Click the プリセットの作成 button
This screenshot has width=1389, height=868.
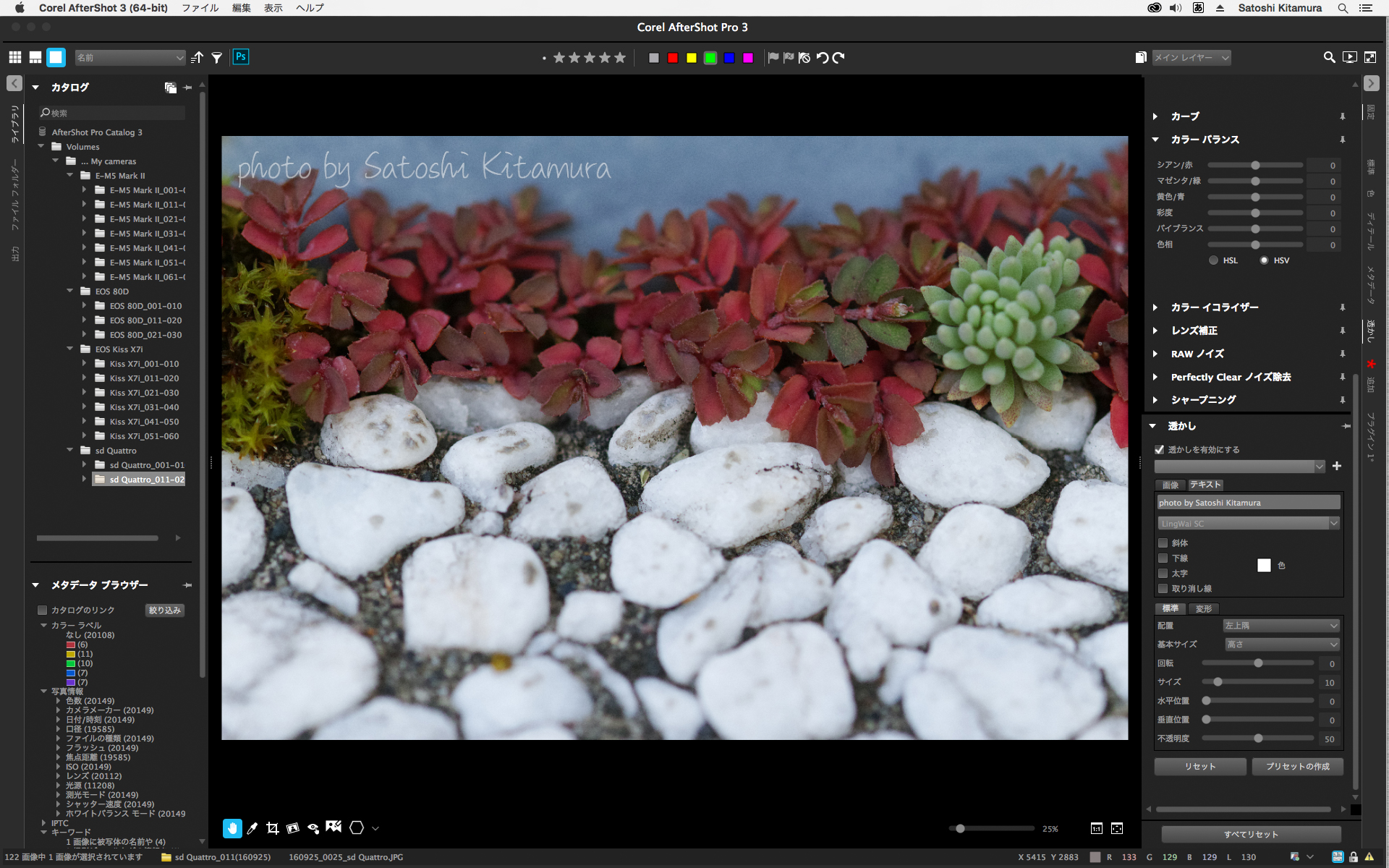point(1297,767)
